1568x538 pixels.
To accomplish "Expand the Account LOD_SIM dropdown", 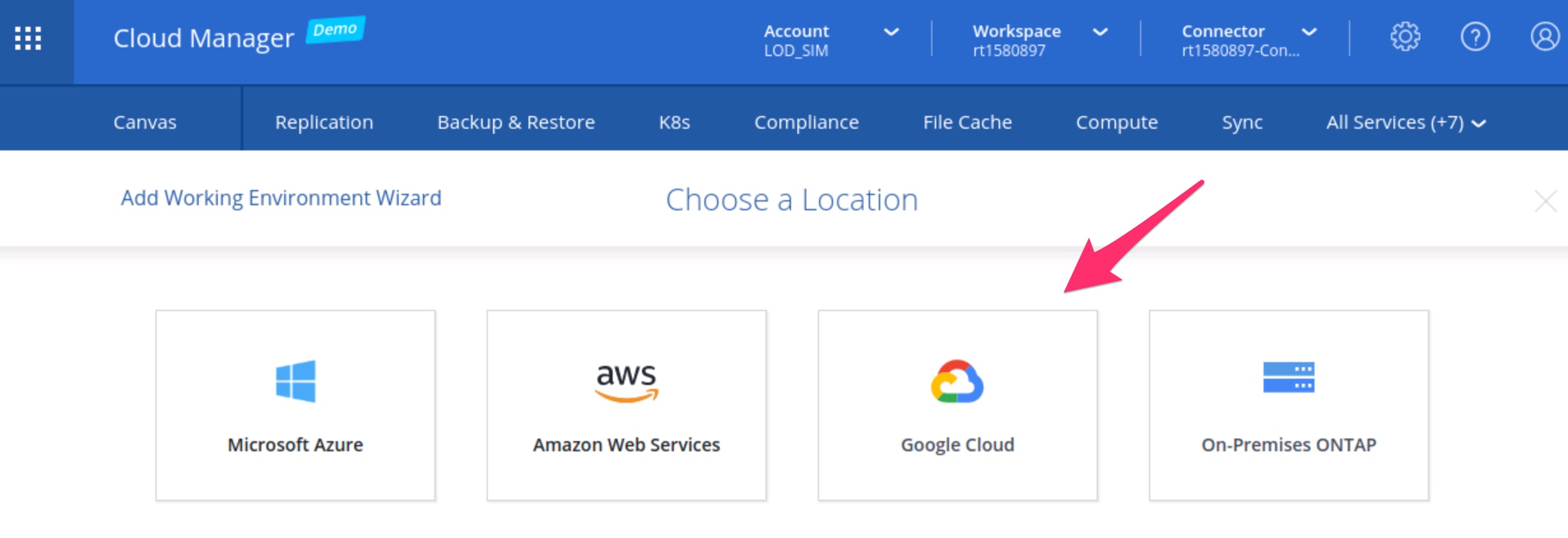I will (891, 32).
